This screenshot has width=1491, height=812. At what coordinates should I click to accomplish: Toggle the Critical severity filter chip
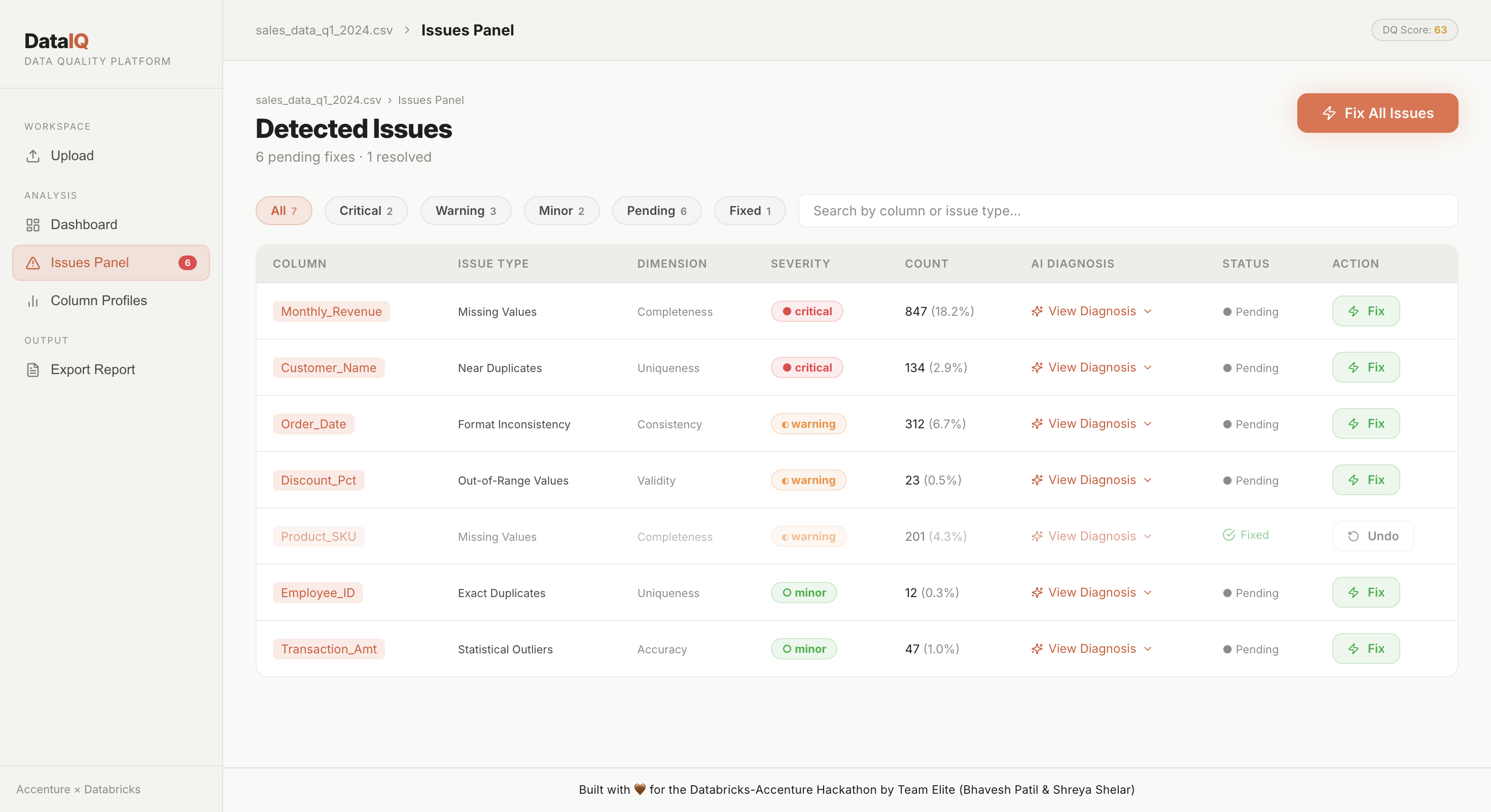pyautogui.click(x=366, y=210)
